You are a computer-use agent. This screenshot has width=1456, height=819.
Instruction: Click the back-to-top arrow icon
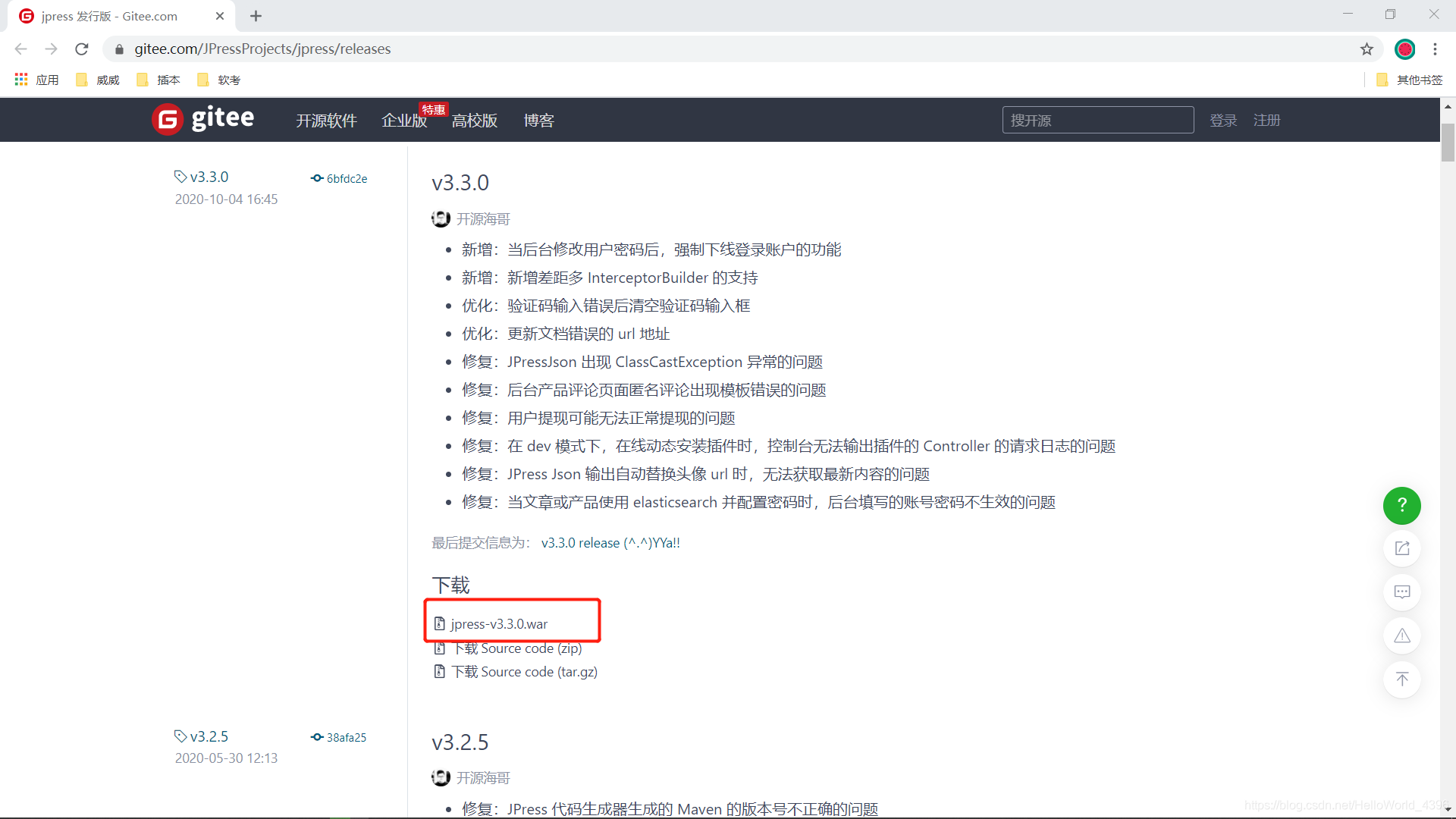[x=1401, y=679]
